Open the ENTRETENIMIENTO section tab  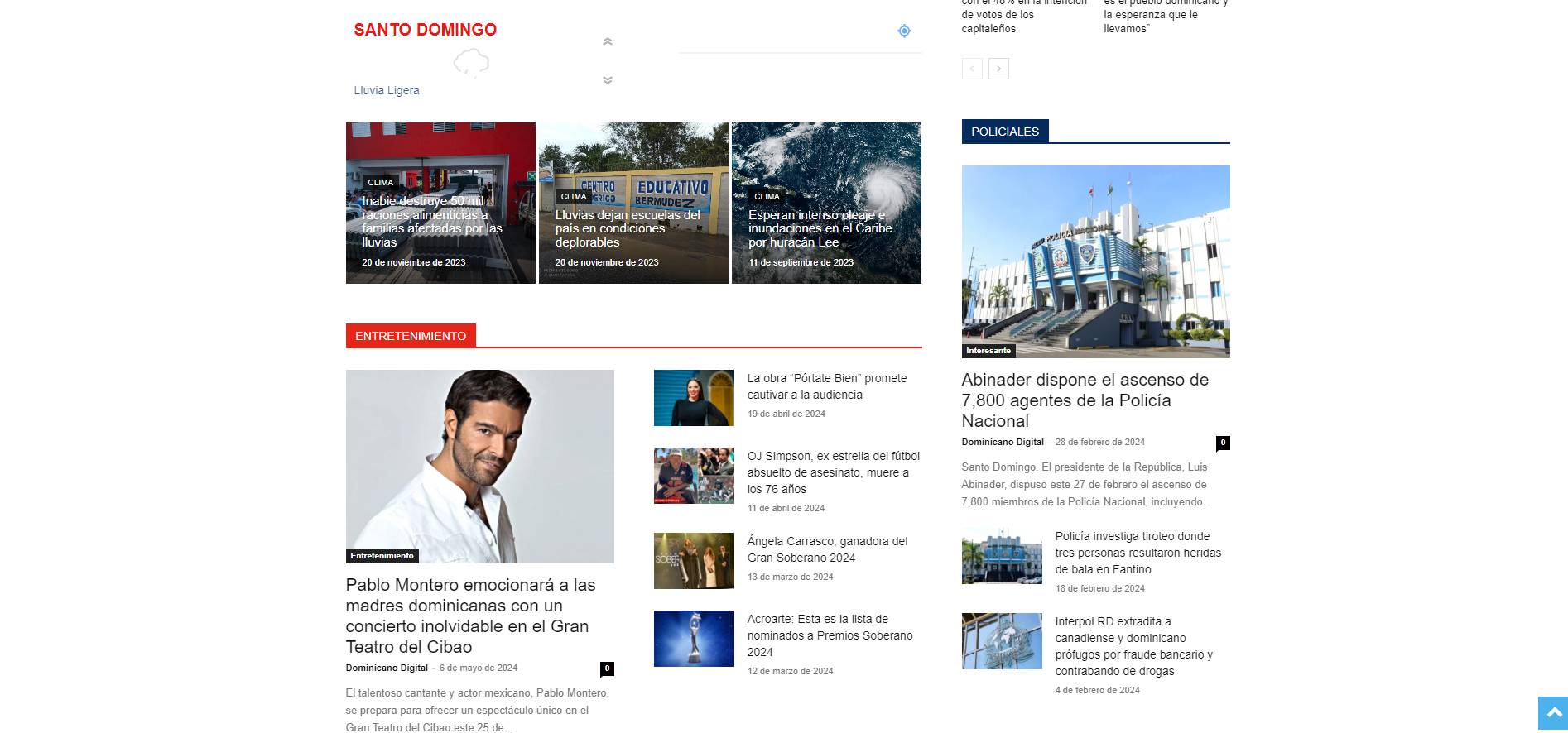pos(411,336)
